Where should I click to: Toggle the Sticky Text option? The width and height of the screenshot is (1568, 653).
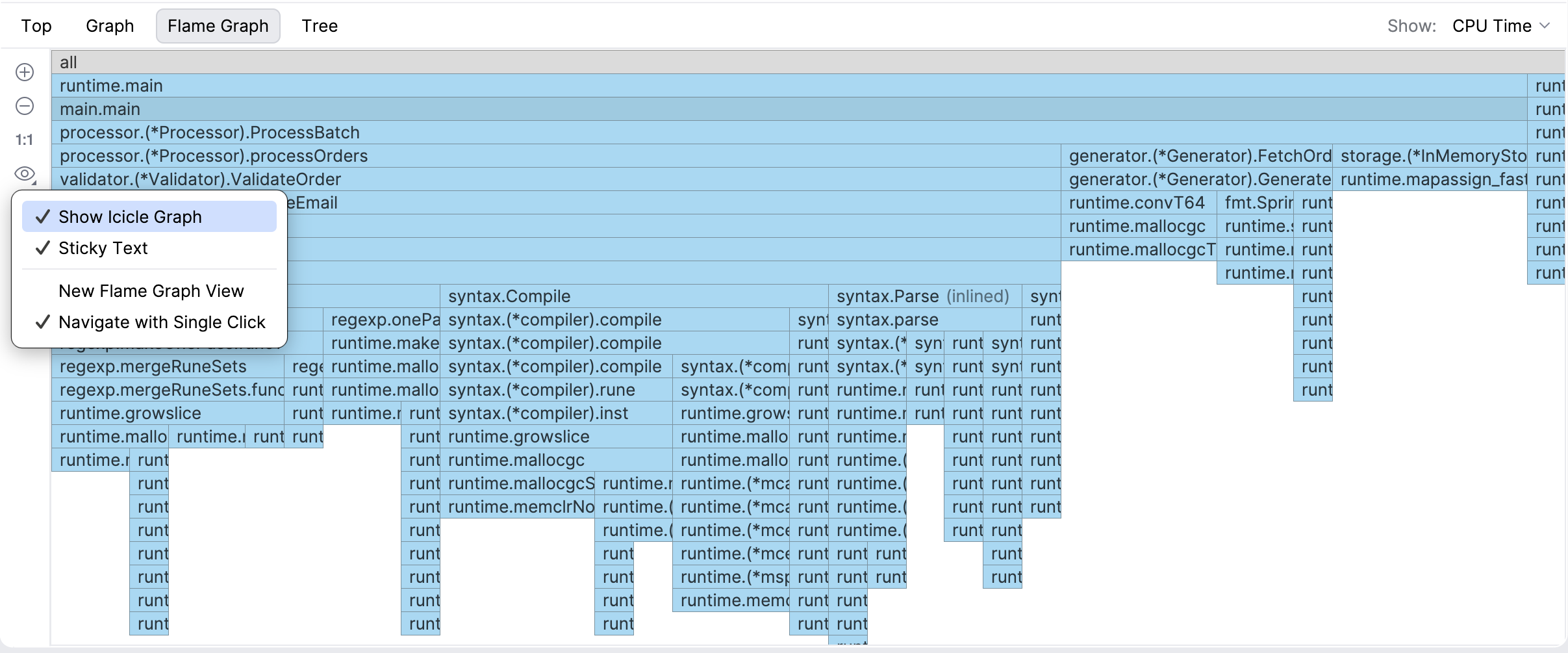coord(149,248)
